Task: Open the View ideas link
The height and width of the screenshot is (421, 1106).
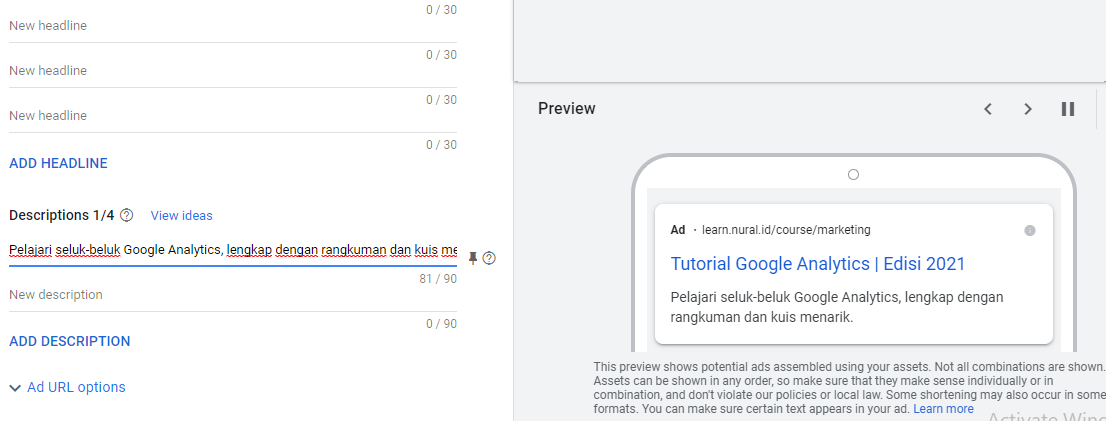Action: [181, 215]
